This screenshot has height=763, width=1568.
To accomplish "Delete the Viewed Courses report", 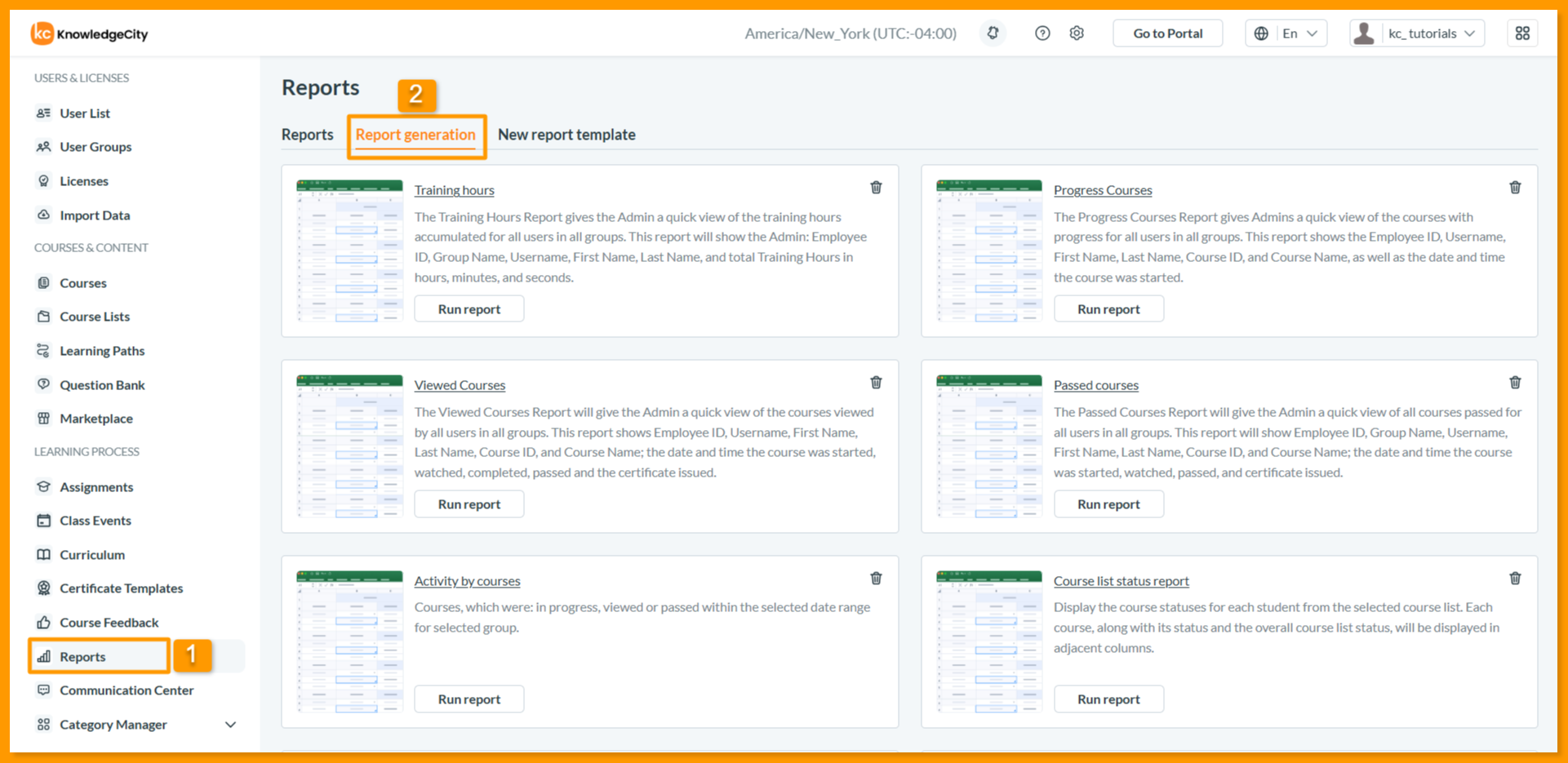I will pos(876,383).
